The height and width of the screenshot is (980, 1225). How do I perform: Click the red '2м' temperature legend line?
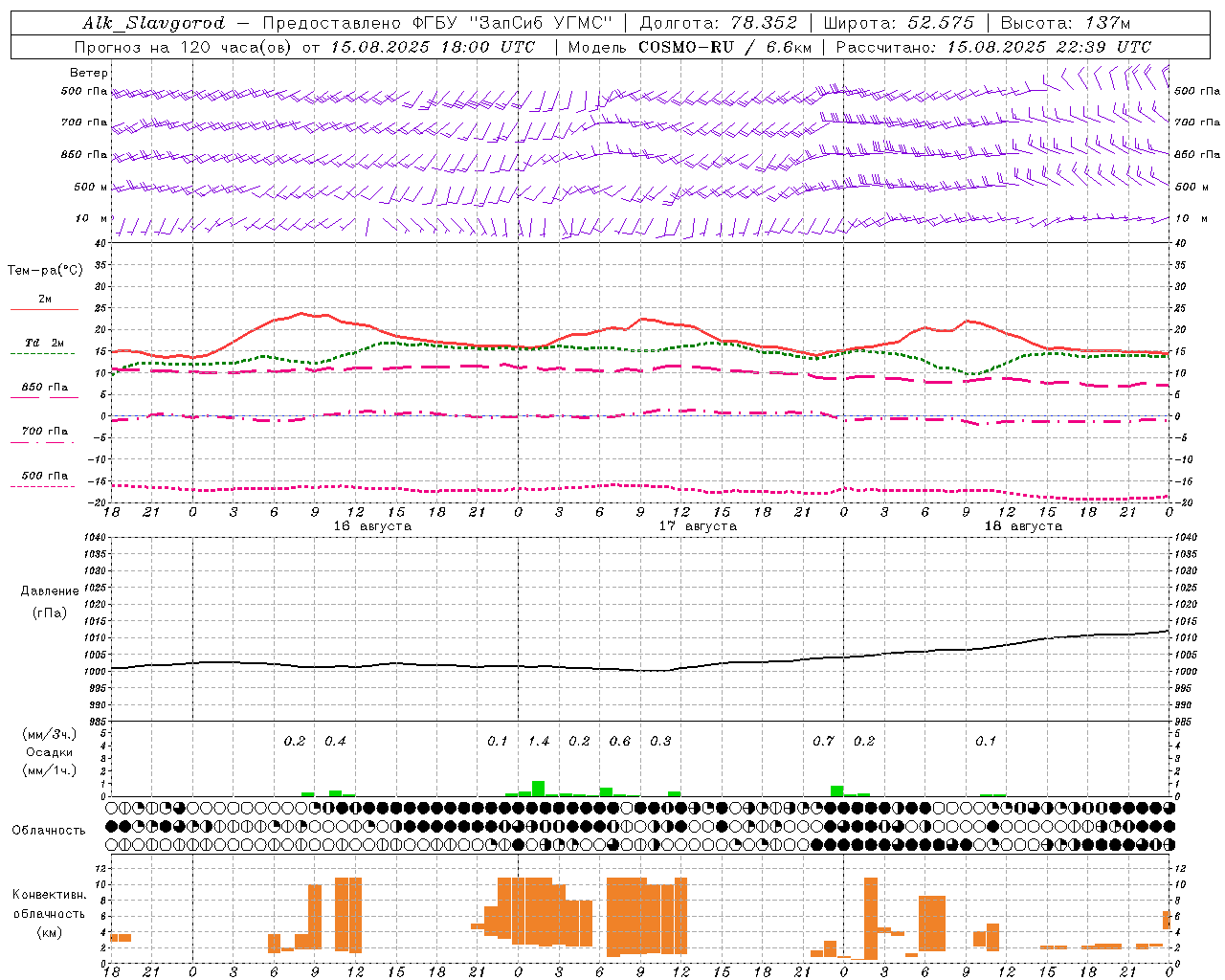tap(44, 309)
